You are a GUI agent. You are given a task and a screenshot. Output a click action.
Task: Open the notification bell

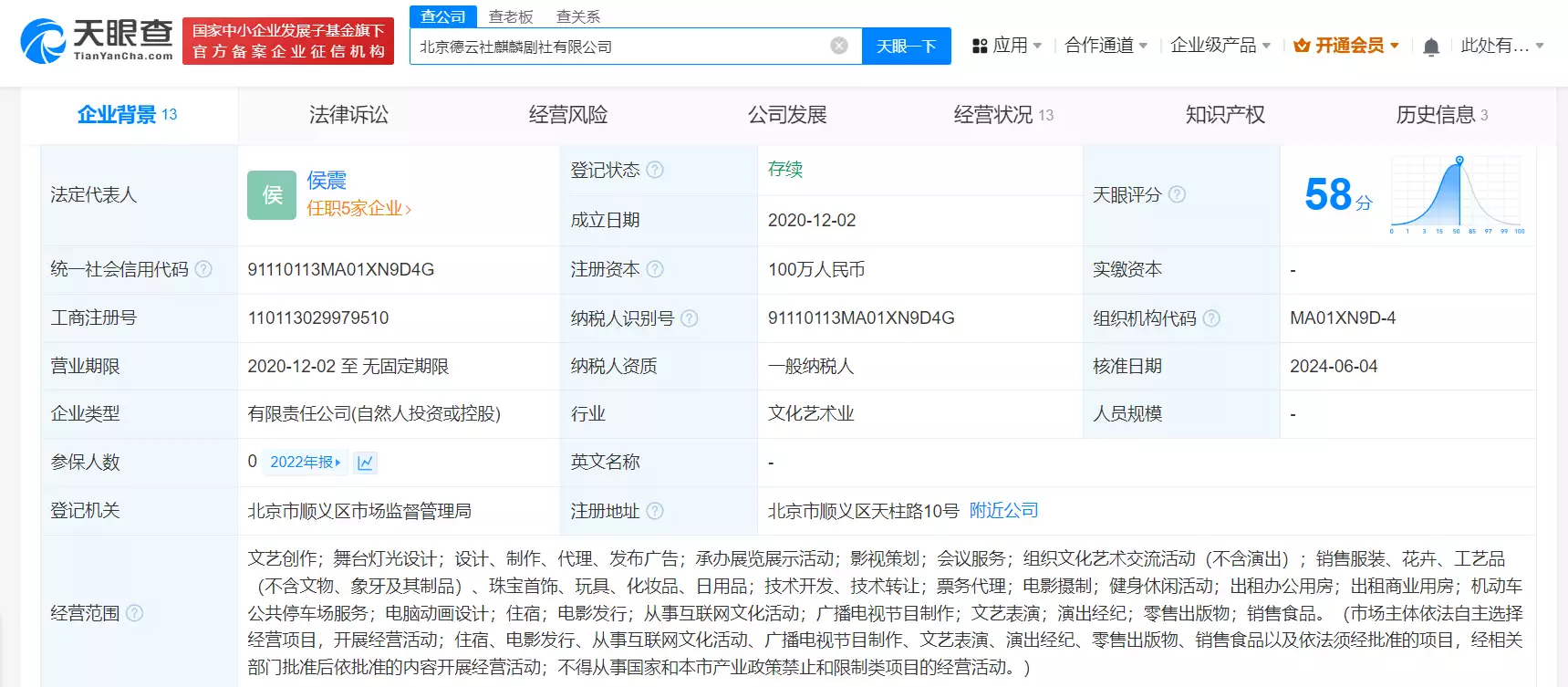tap(1431, 47)
